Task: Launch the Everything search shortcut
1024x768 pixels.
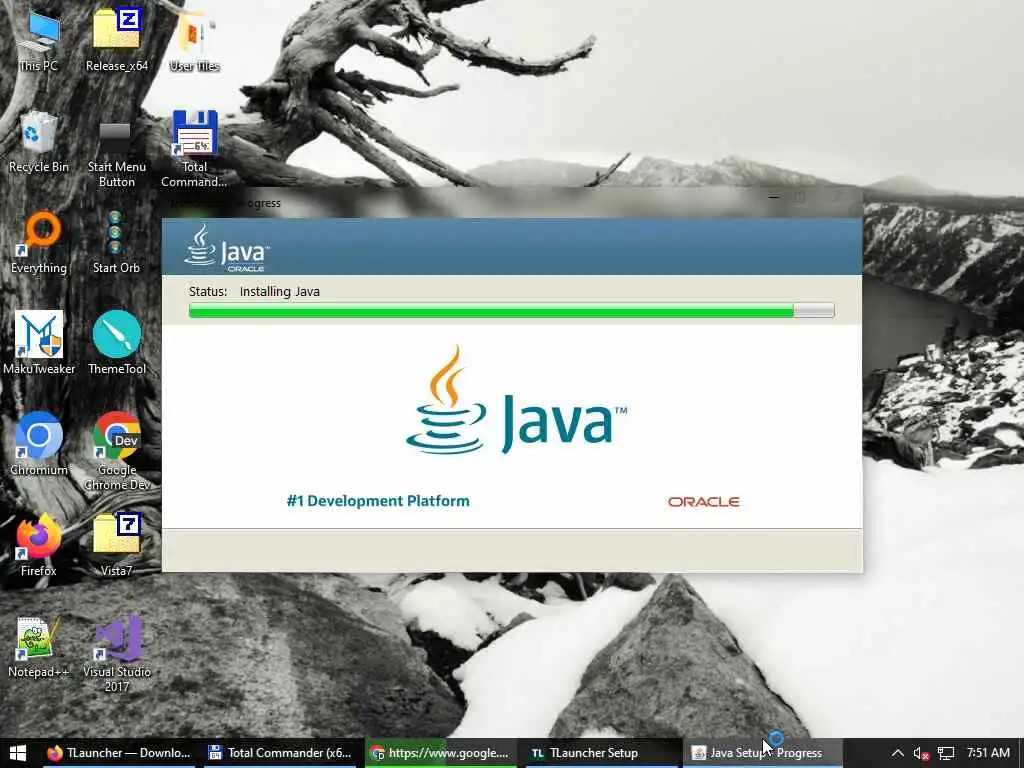Action: click(x=39, y=243)
